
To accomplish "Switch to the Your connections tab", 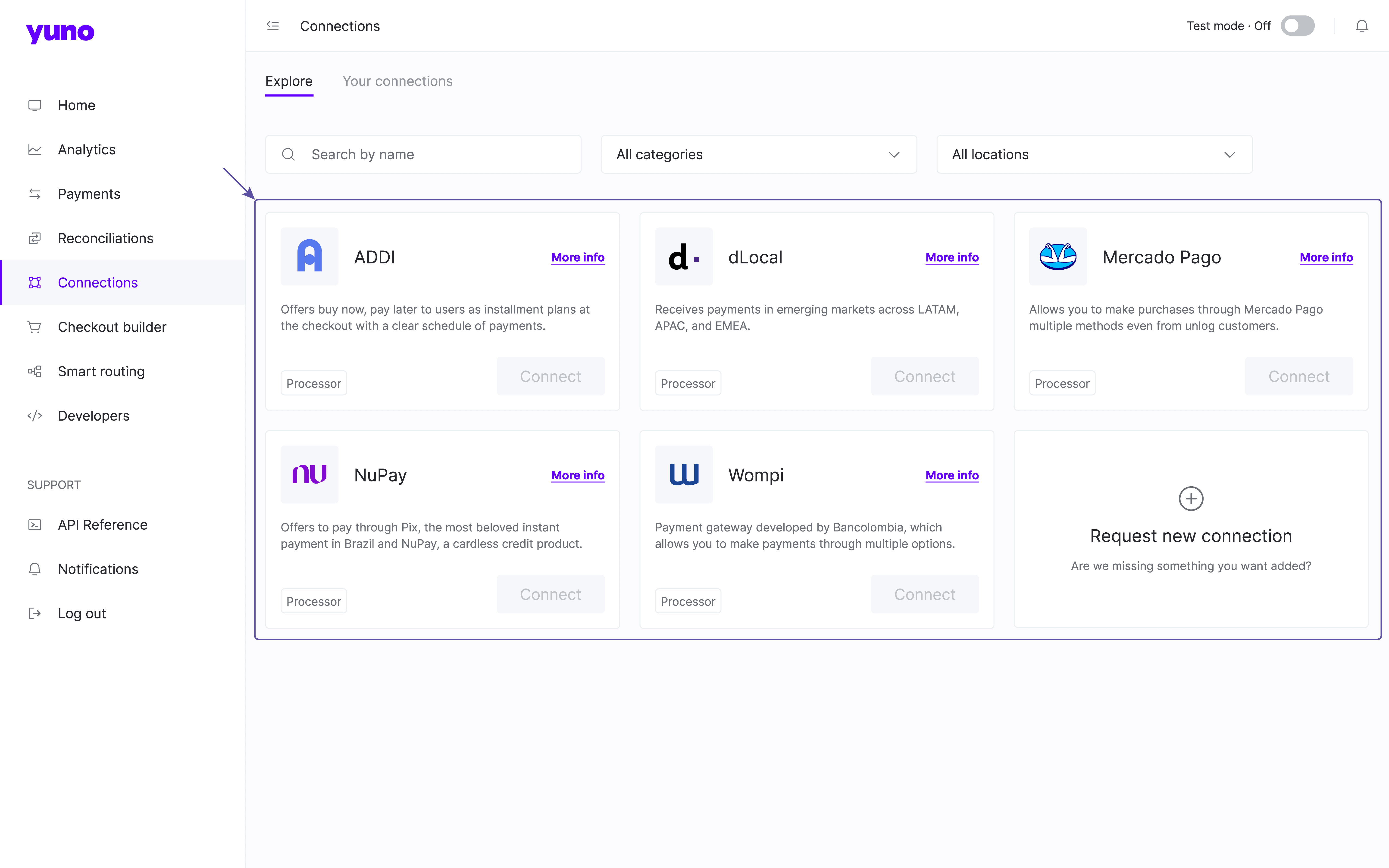I will [397, 81].
